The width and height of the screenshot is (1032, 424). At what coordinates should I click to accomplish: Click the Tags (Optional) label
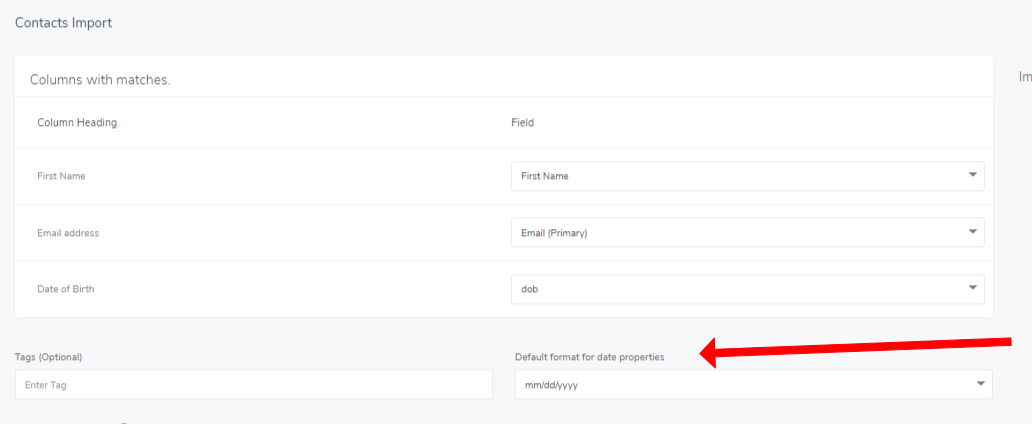click(49, 357)
